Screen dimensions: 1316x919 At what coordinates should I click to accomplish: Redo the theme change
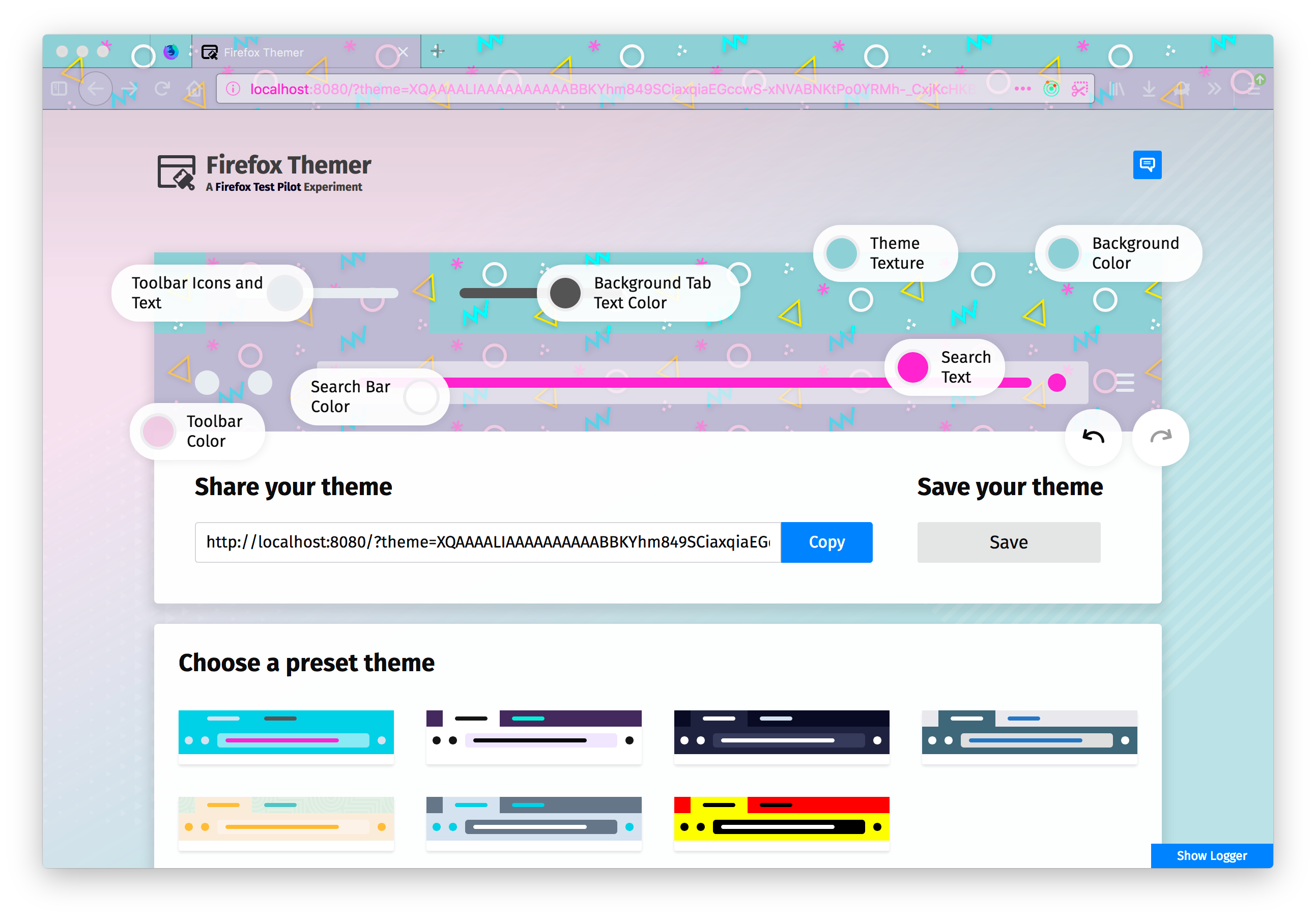tap(1161, 438)
